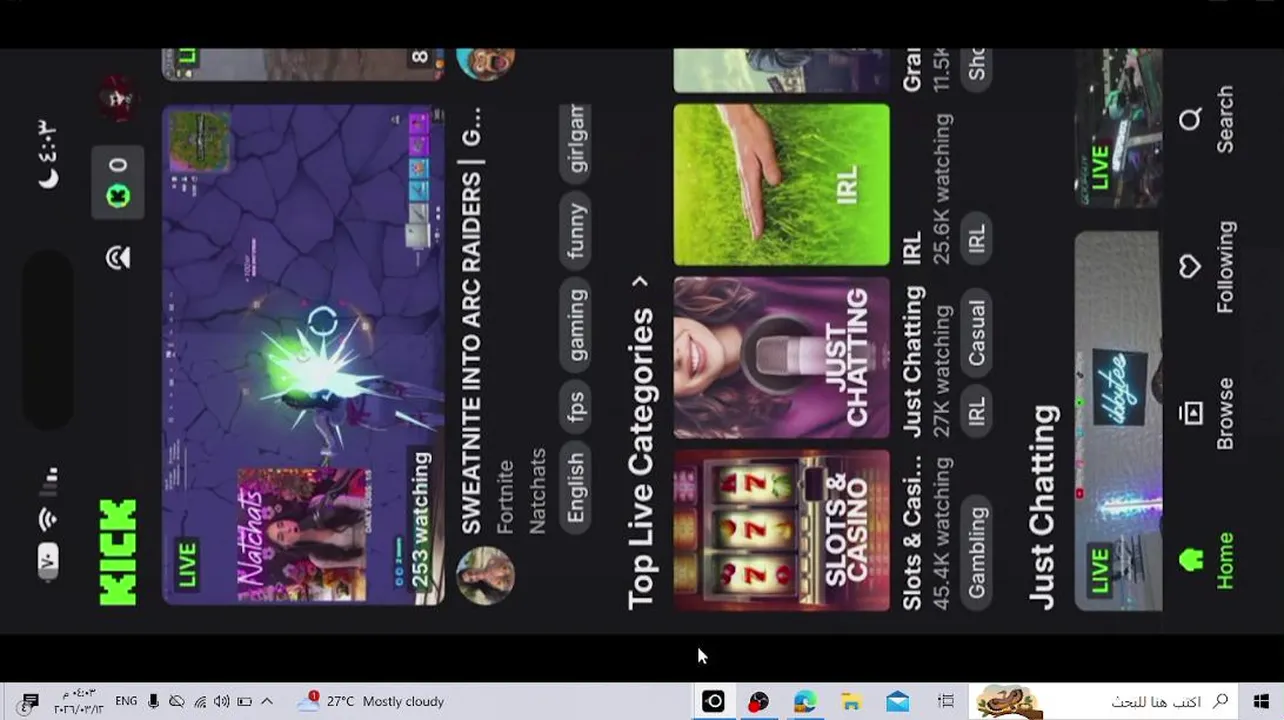Open the active screen mirroring taskbar app
This screenshot has height=720, width=1284.
(x=713, y=701)
